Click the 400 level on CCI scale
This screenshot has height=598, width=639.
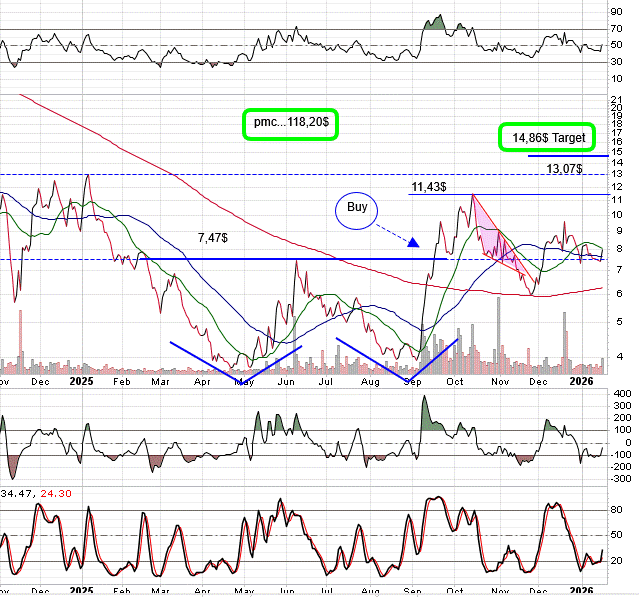[x=620, y=393]
